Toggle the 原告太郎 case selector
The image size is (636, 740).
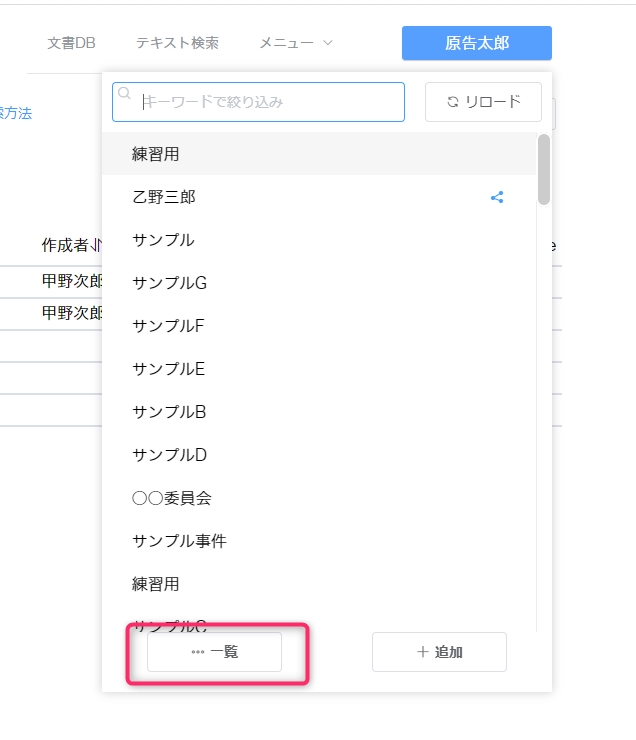(476, 43)
